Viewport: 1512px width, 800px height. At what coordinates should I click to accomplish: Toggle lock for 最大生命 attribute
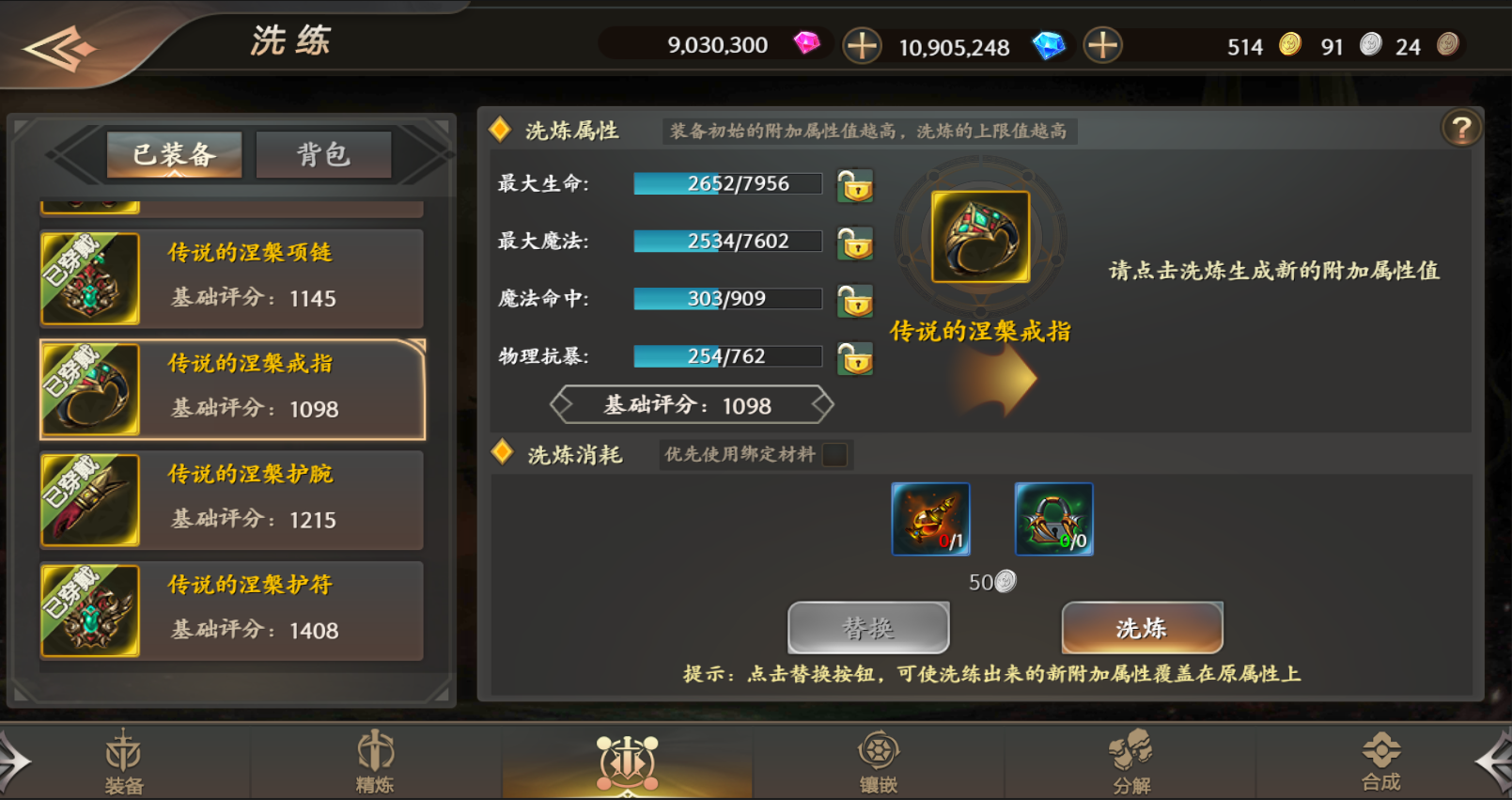(x=855, y=185)
